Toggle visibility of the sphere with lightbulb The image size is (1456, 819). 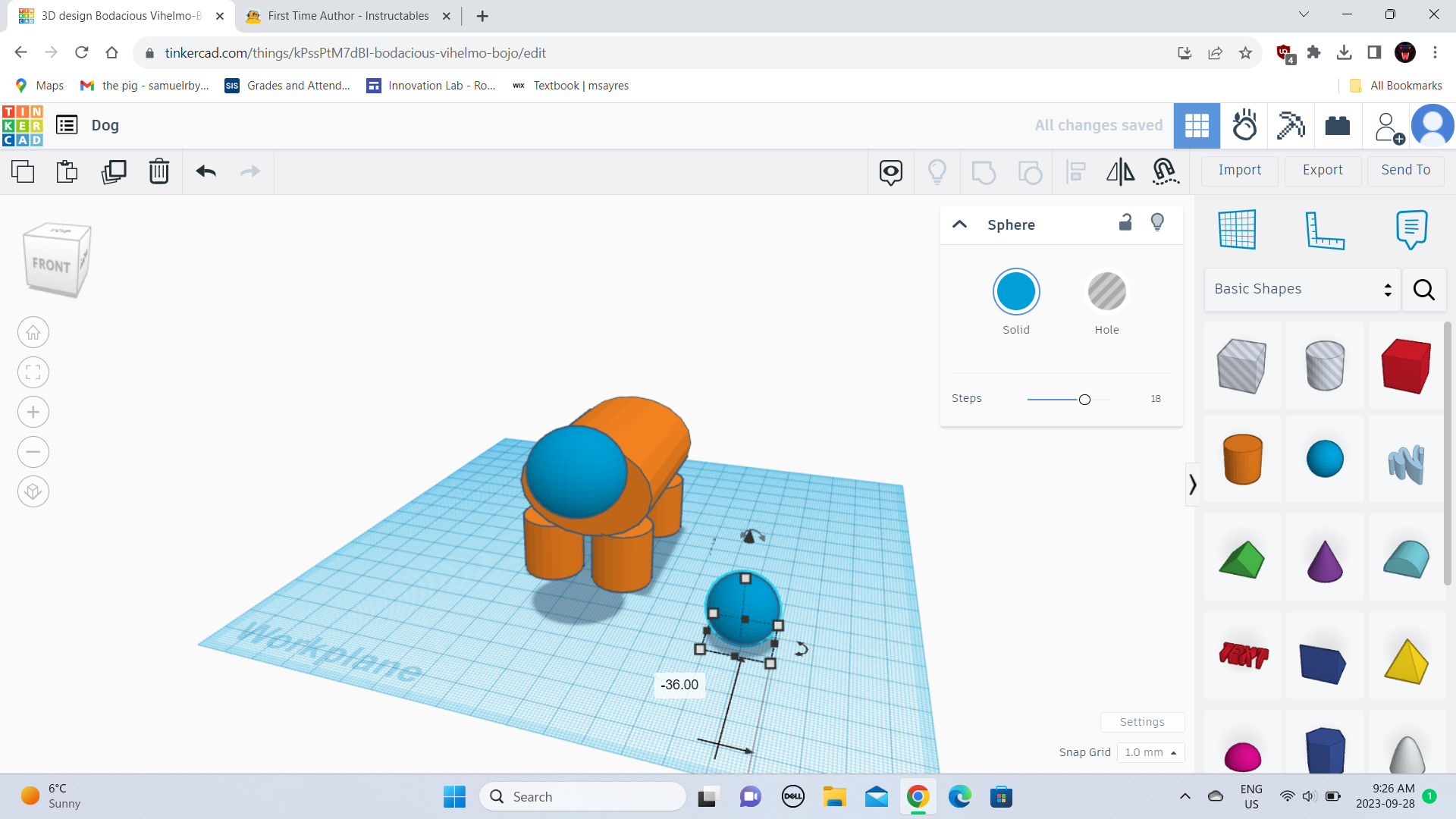click(1157, 222)
